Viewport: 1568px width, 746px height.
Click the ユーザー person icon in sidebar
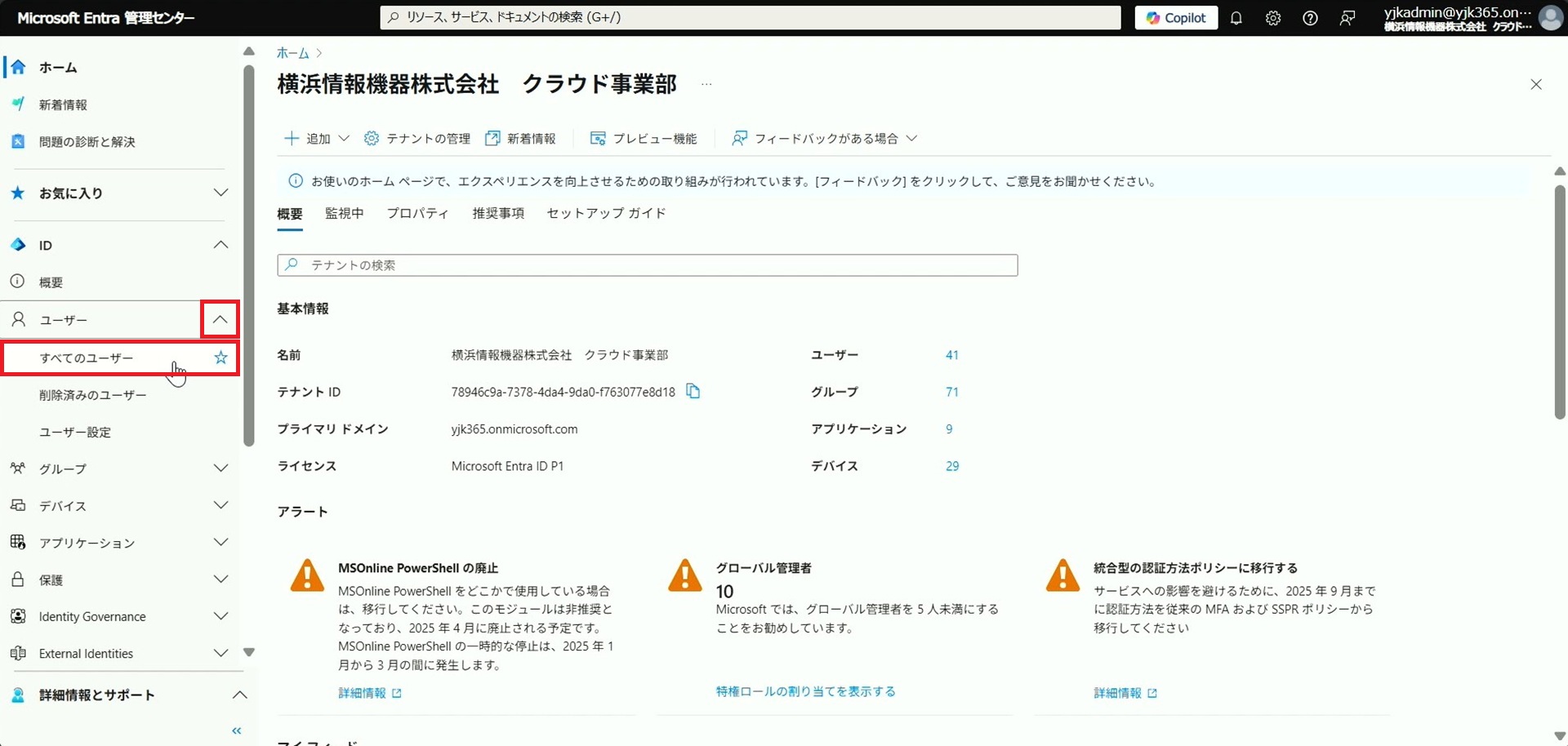click(x=18, y=319)
